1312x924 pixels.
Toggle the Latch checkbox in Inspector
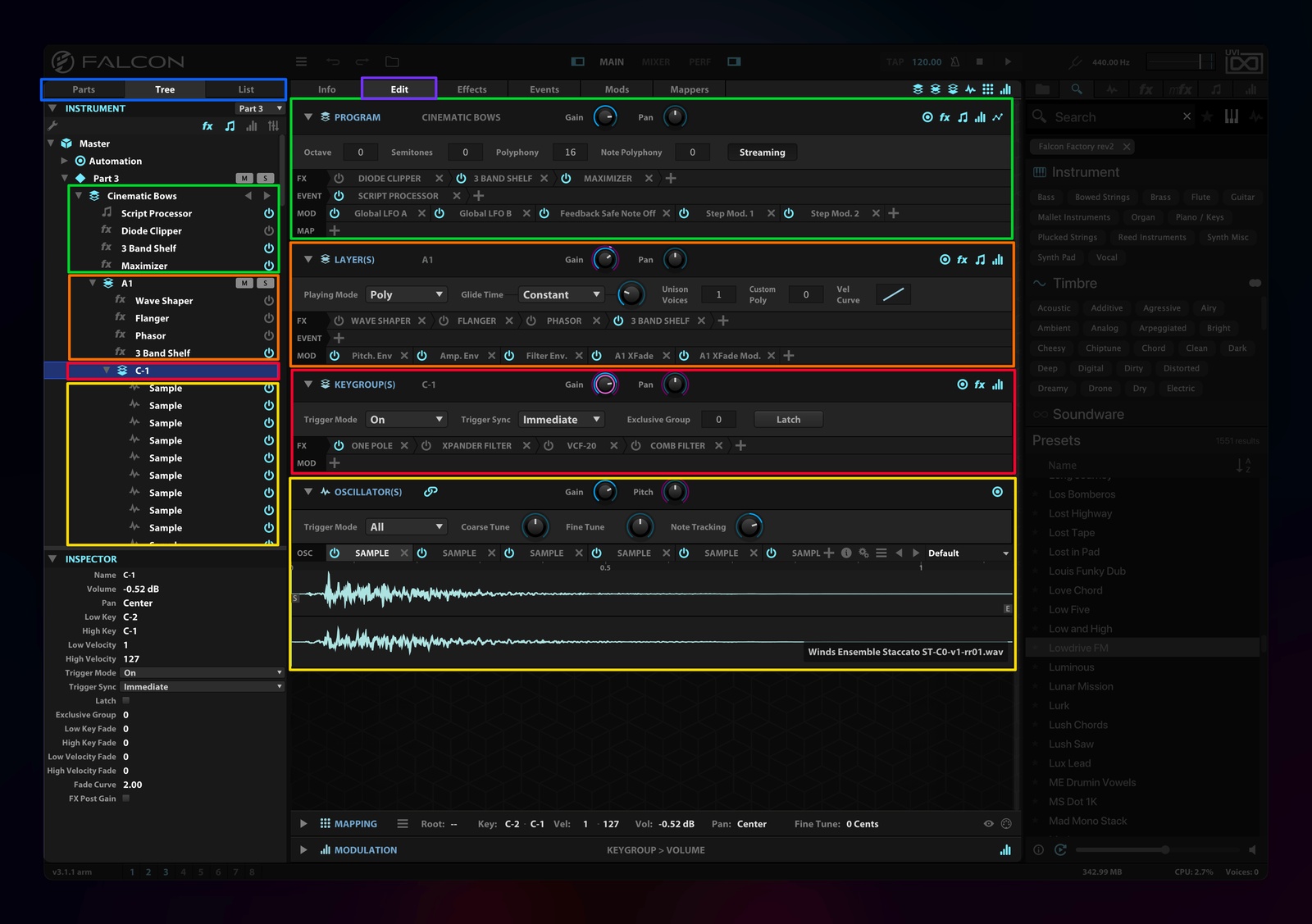(125, 701)
